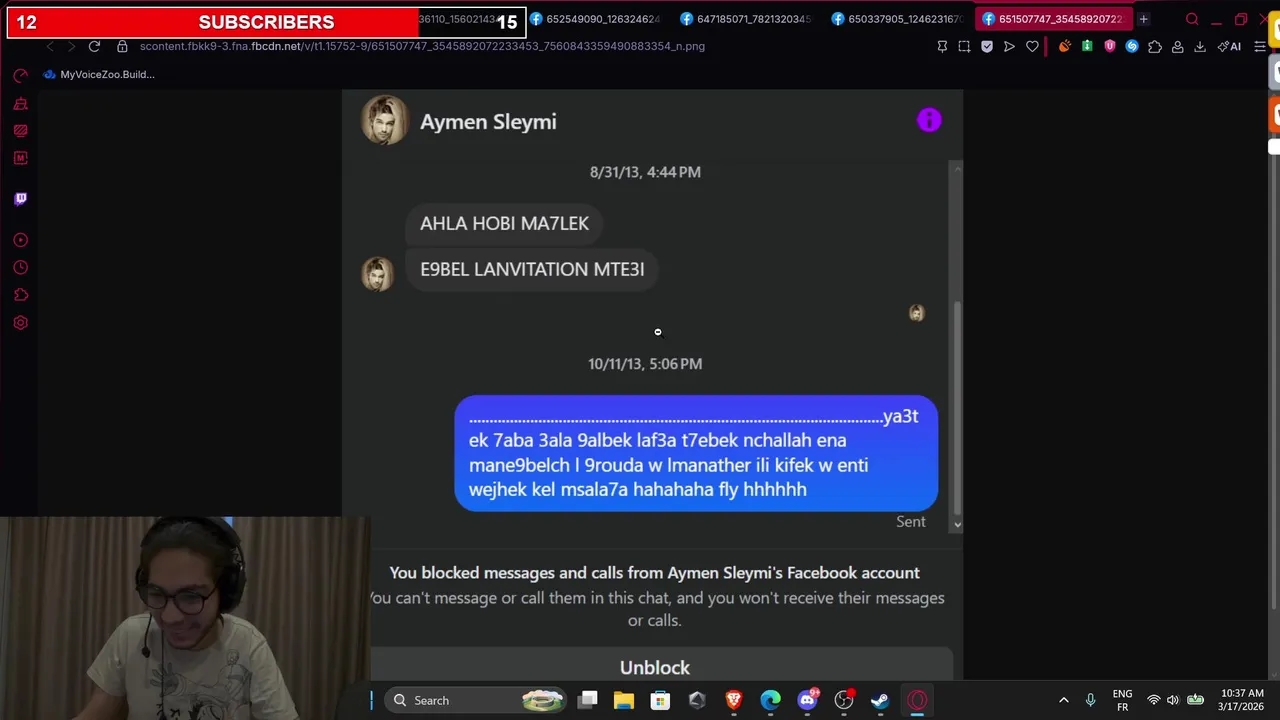1280x720 pixels.
Task: Go back with the browser back arrow
Action: coord(50,46)
